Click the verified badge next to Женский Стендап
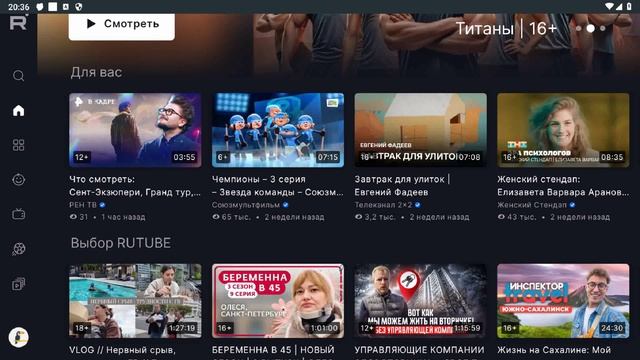The width and height of the screenshot is (640, 360). [572, 205]
